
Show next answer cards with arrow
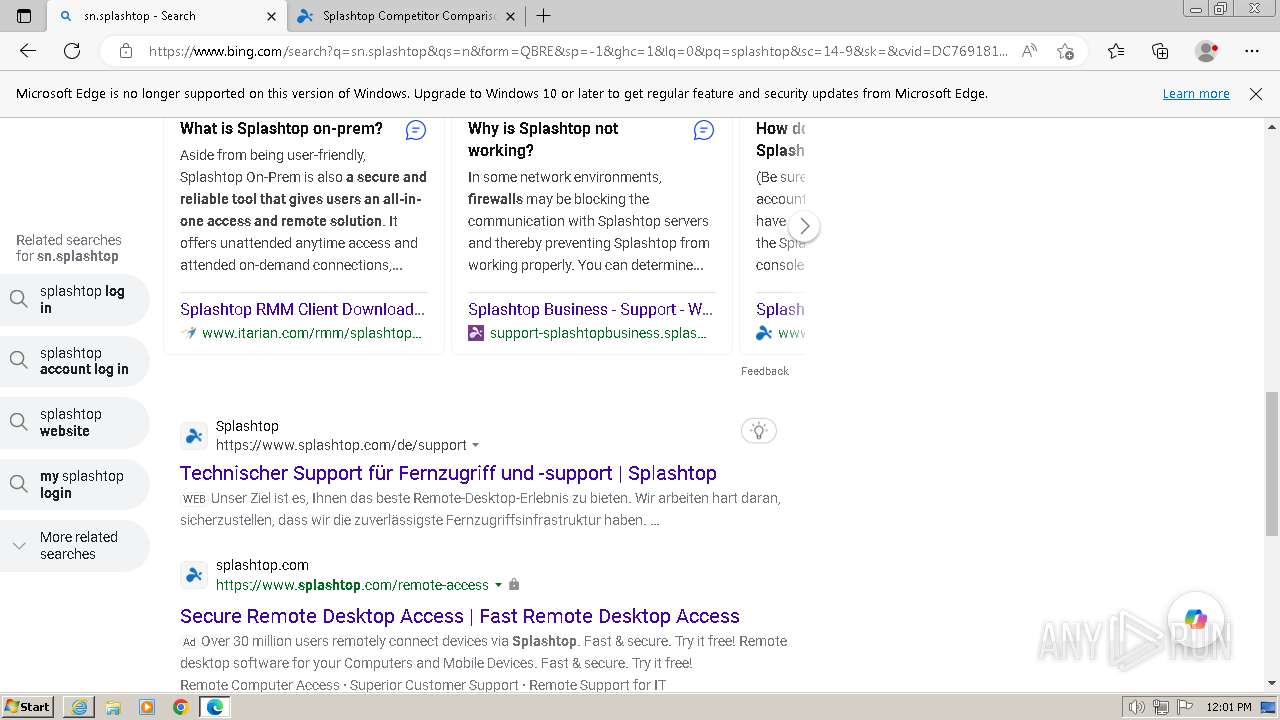(x=804, y=226)
